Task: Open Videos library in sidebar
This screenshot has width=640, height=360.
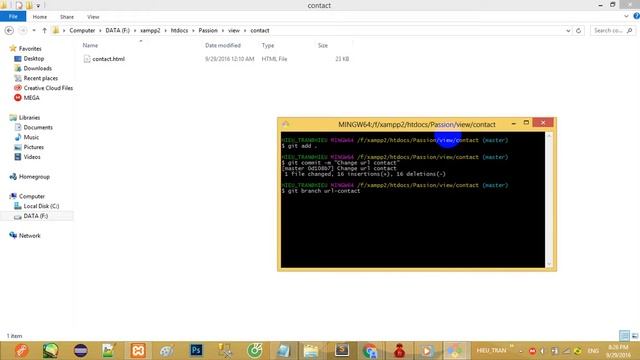Action: point(32,157)
